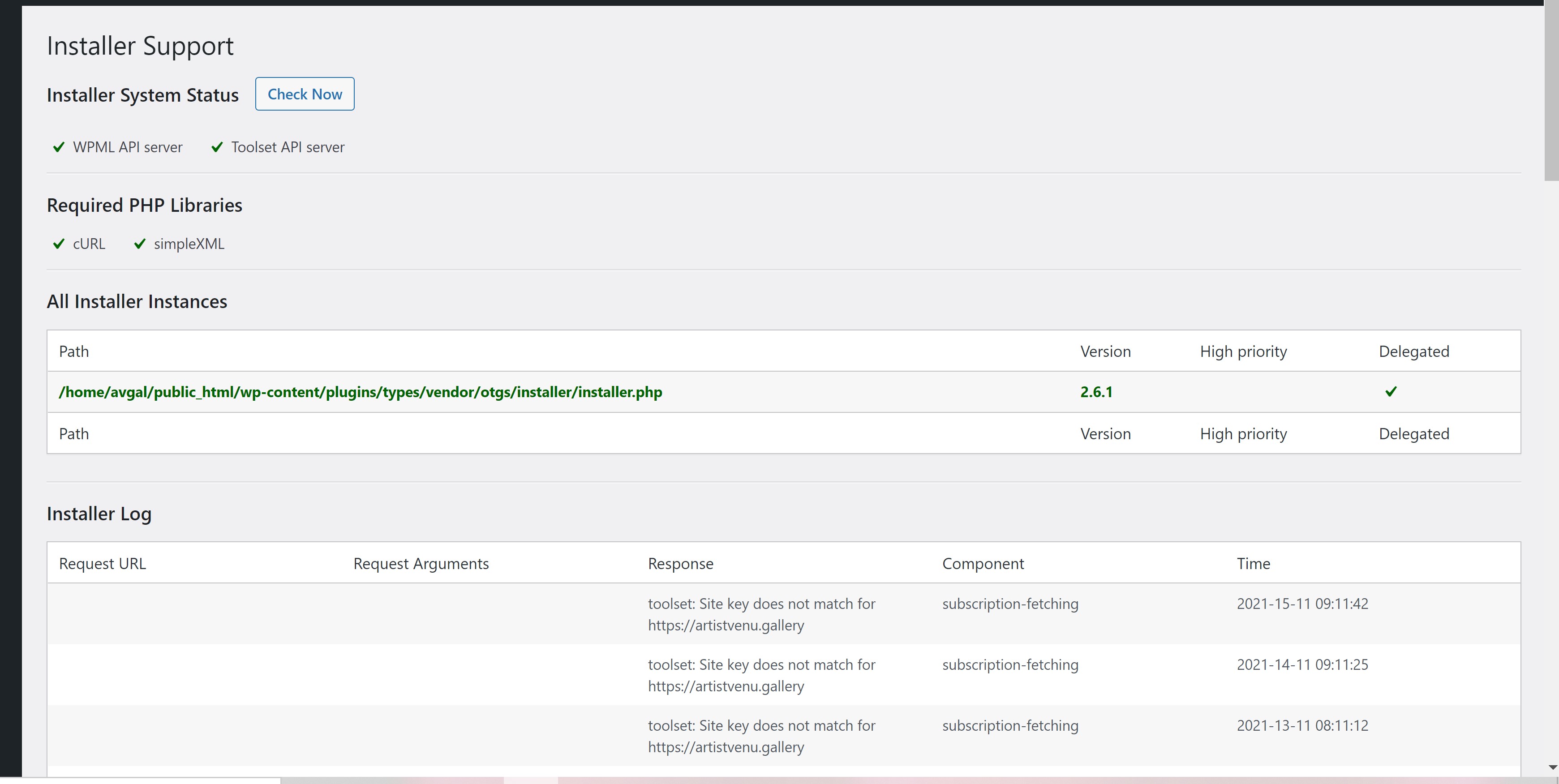Click version "2.6.1" in the instances table
This screenshot has width=1559, height=784.
tap(1097, 392)
